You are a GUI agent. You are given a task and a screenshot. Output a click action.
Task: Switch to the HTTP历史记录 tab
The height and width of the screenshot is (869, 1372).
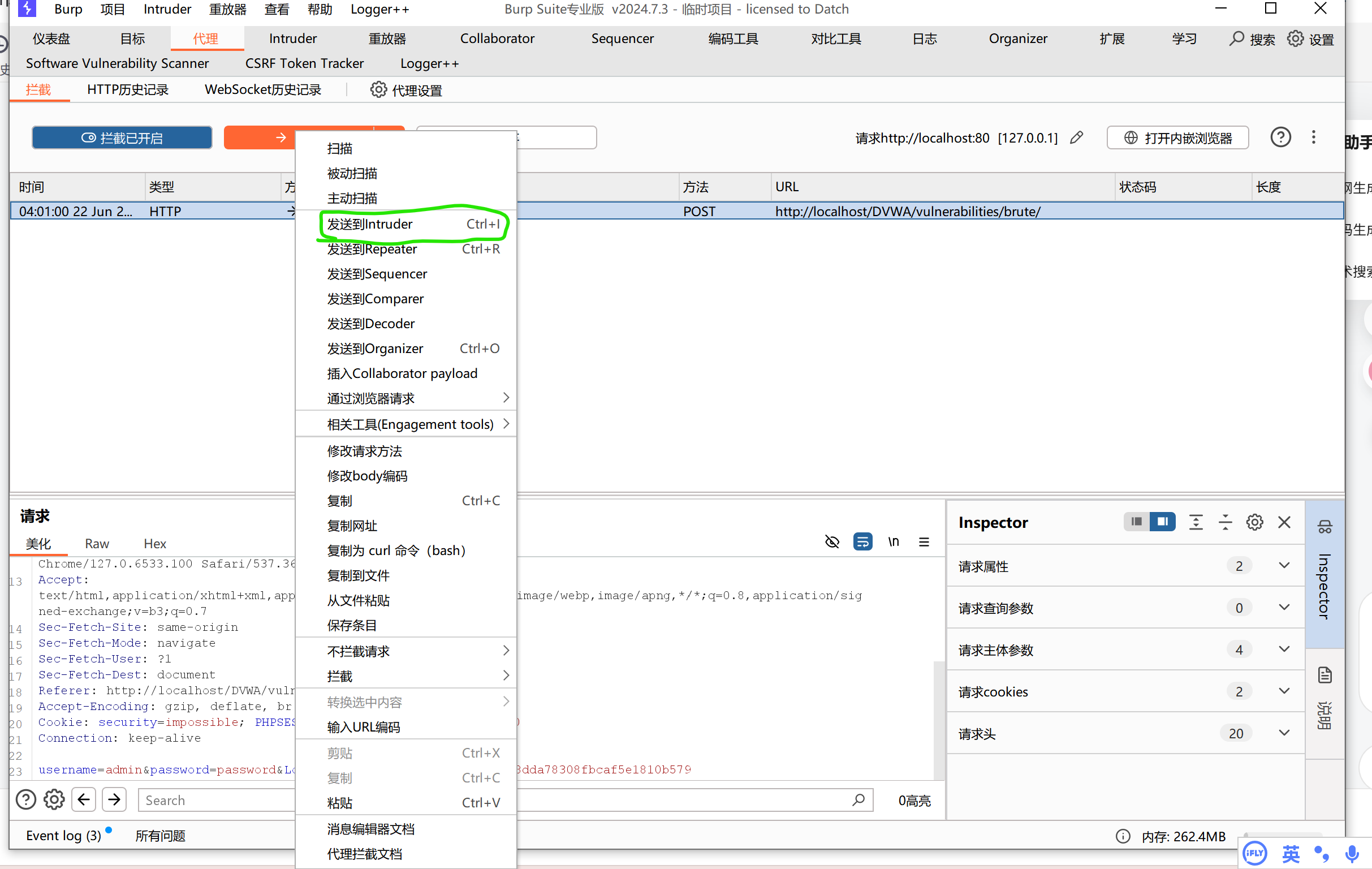[128, 89]
